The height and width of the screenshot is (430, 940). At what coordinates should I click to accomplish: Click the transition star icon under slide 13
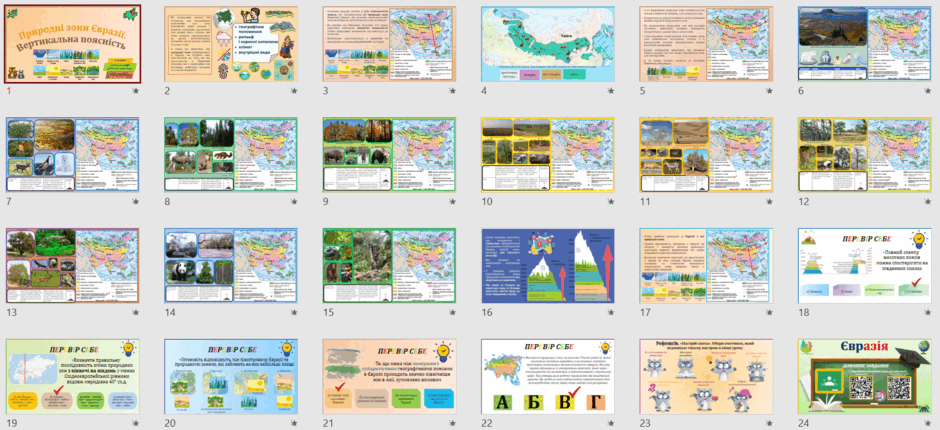coord(136,313)
